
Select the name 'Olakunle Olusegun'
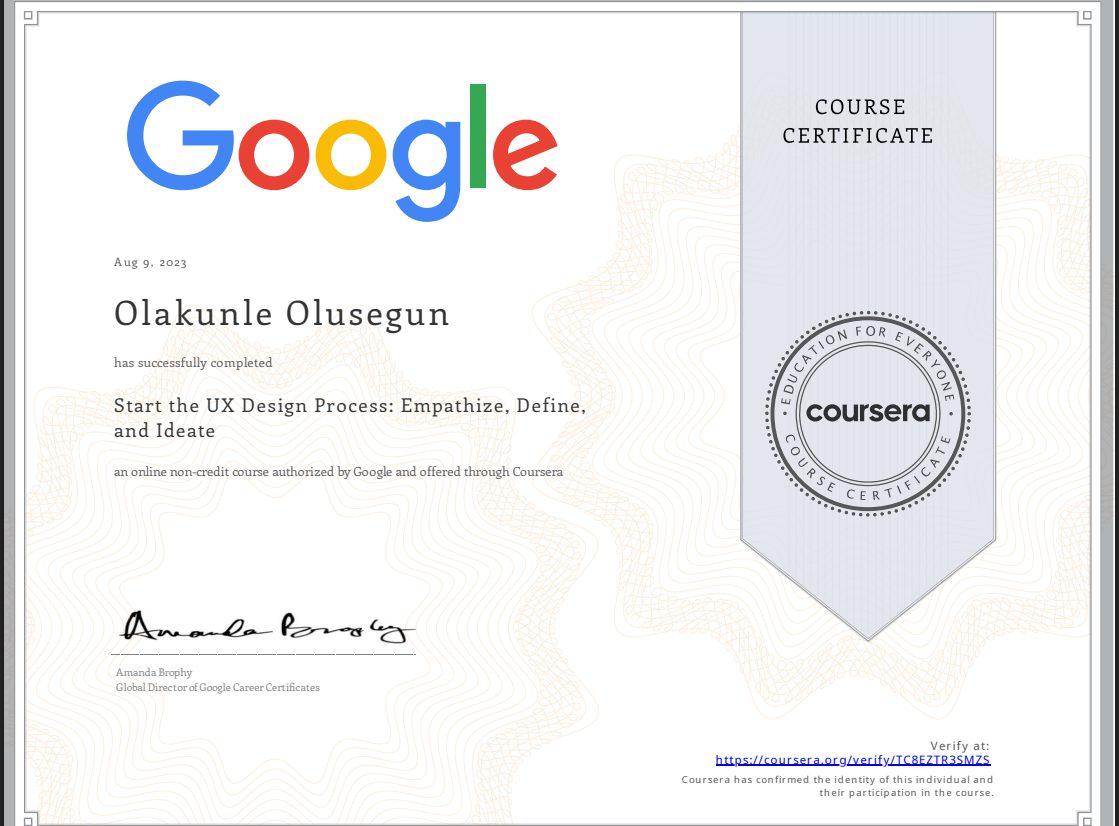tap(282, 315)
